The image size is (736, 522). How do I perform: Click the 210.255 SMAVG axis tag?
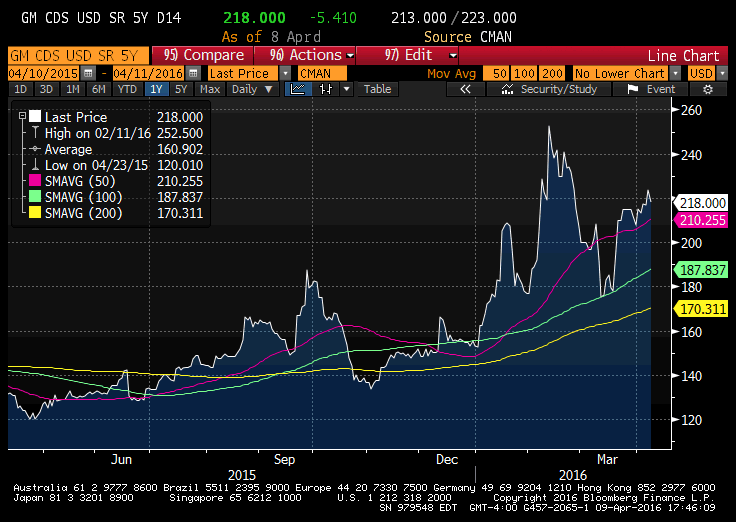pyautogui.click(x=701, y=220)
